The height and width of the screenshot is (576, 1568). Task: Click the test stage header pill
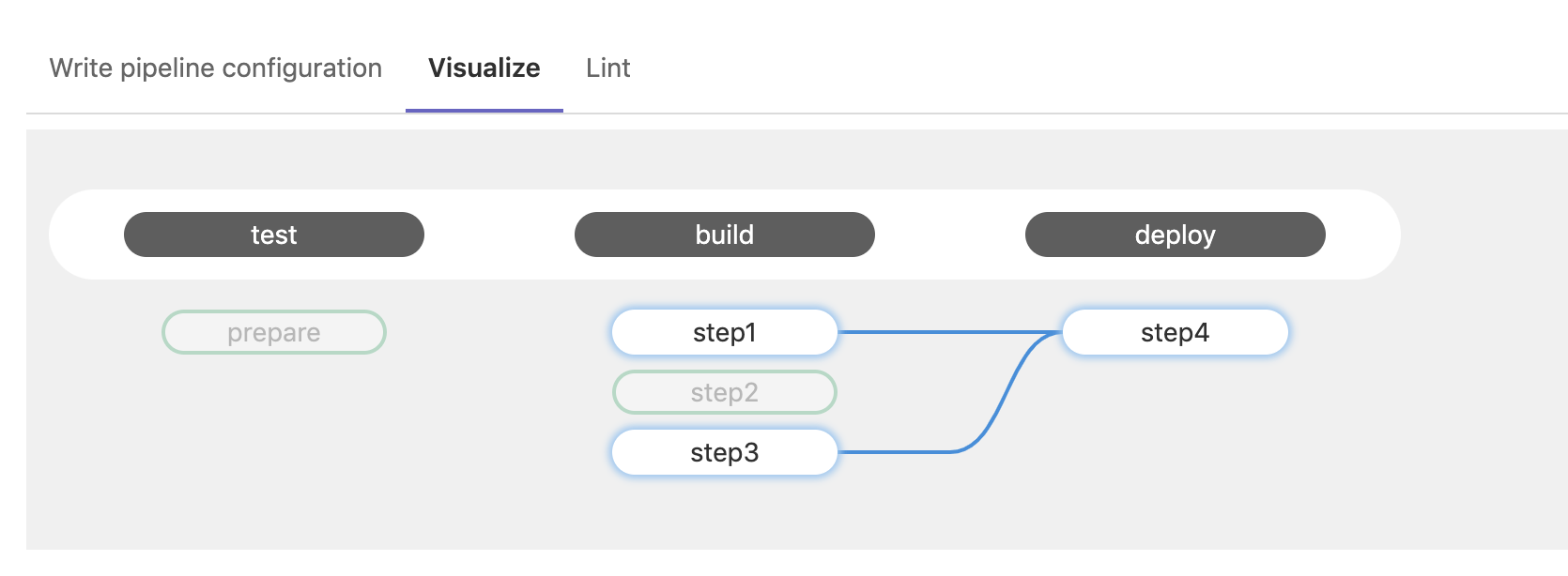274,235
